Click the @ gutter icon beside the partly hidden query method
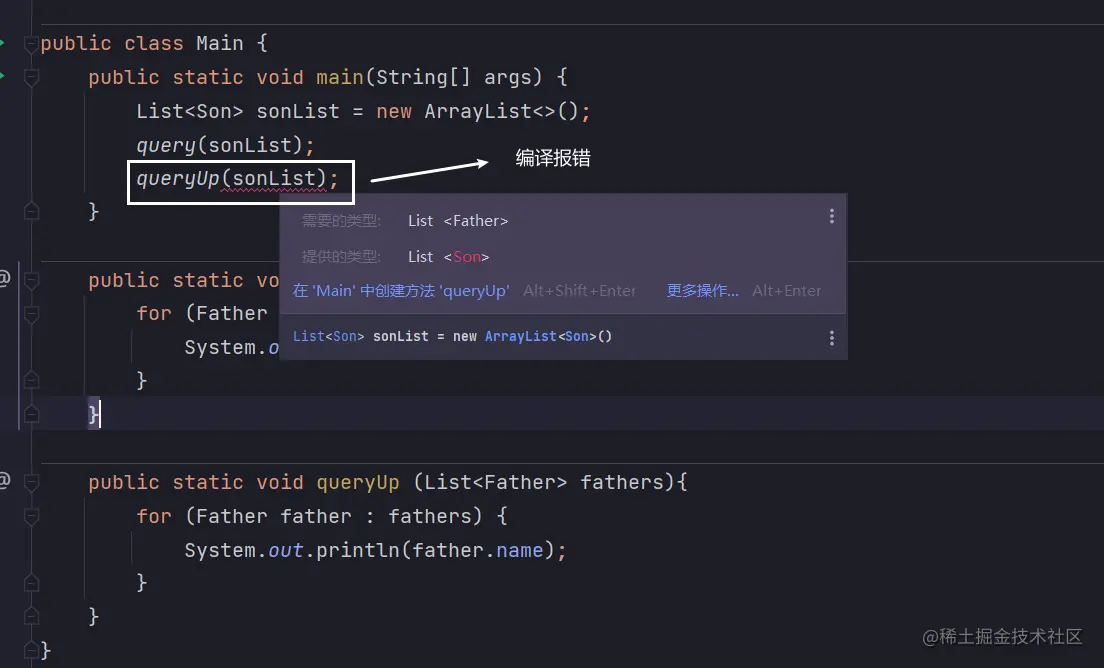This screenshot has height=668, width=1104. [4, 278]
